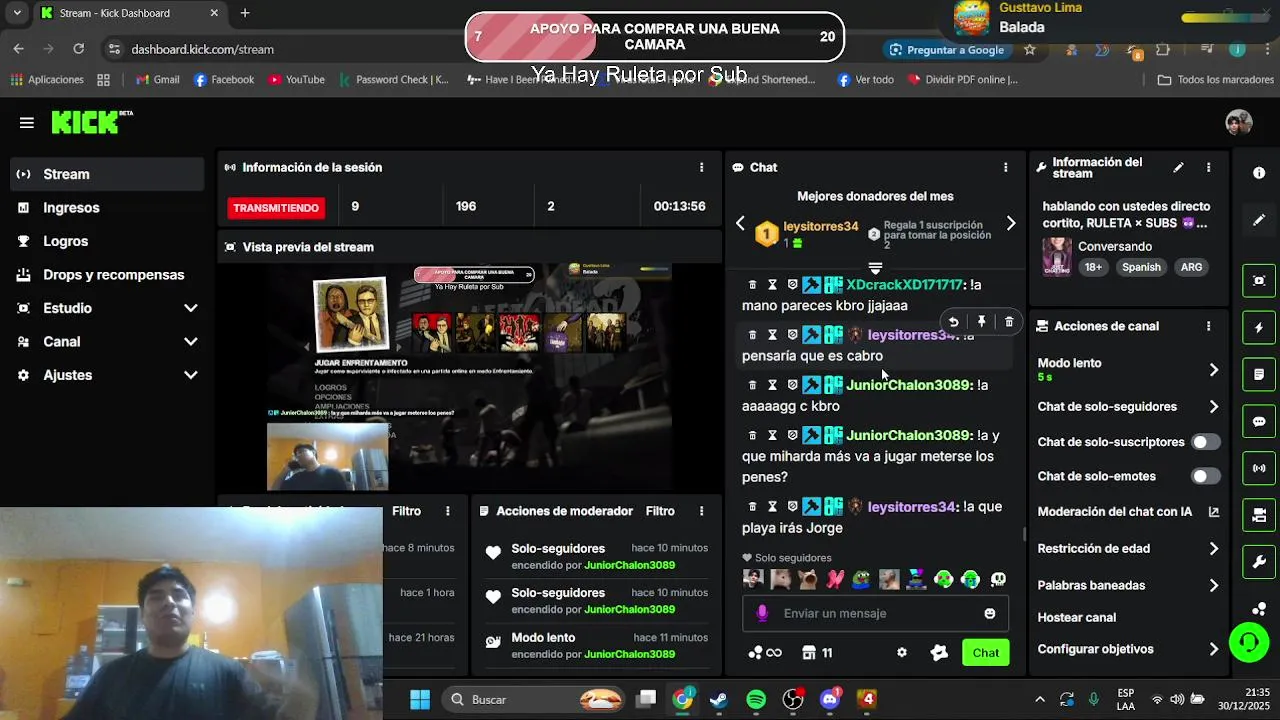Open the three-dot menu of the Información de la sesión panel
The width and height of the screenshot is (1280, 720).
[701, 167]
